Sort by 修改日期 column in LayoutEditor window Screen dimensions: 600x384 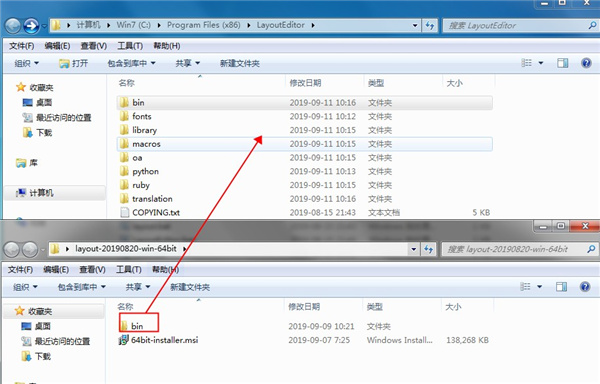point(305,83)
